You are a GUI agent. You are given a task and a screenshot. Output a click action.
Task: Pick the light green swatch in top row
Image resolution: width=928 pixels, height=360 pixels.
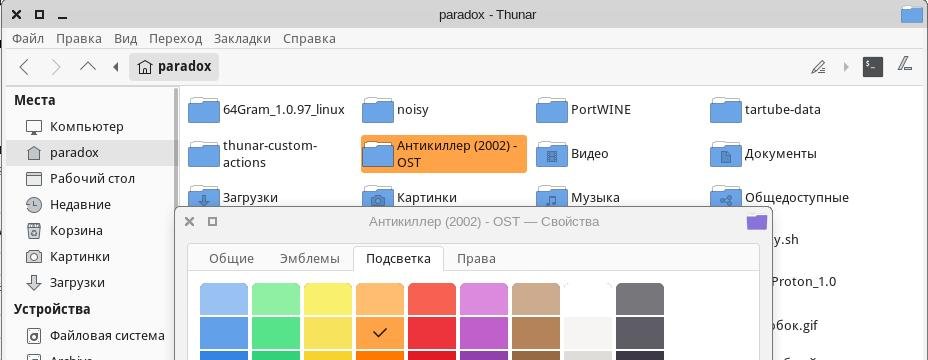click(276, 299)
